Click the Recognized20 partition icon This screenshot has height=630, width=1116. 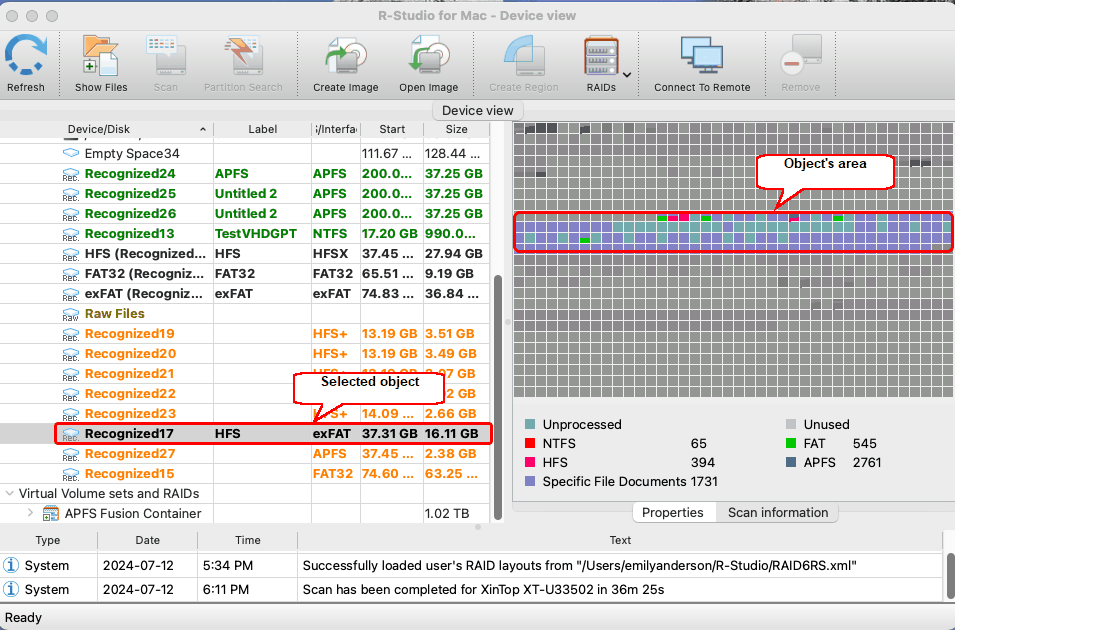point(70,354)
